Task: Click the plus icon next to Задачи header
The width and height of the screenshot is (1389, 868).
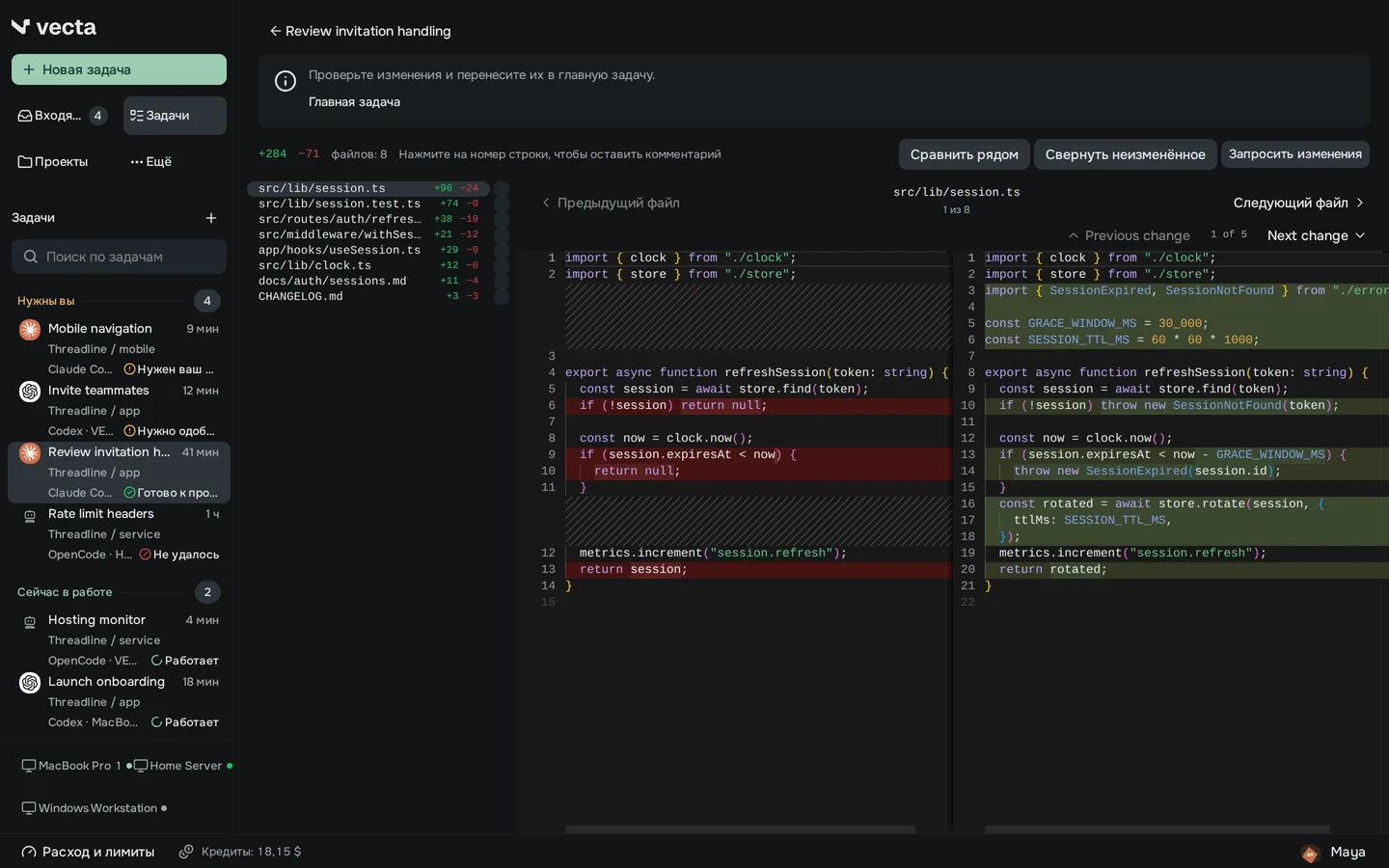Action: tap(211, 218)
